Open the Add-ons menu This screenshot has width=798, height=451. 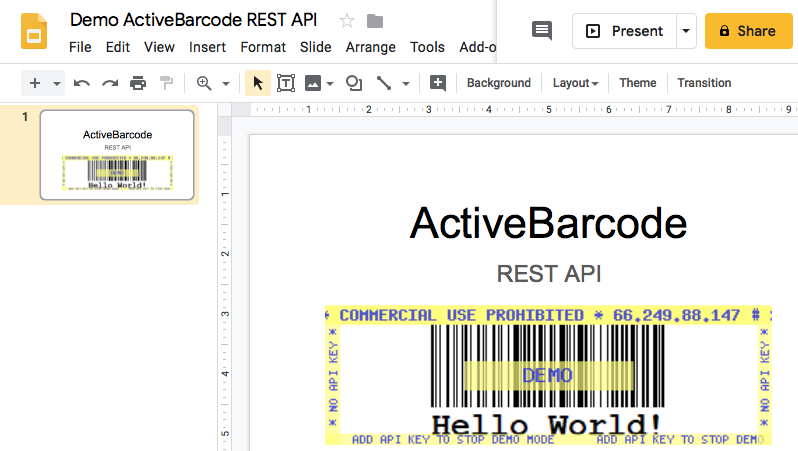(477, 47)
